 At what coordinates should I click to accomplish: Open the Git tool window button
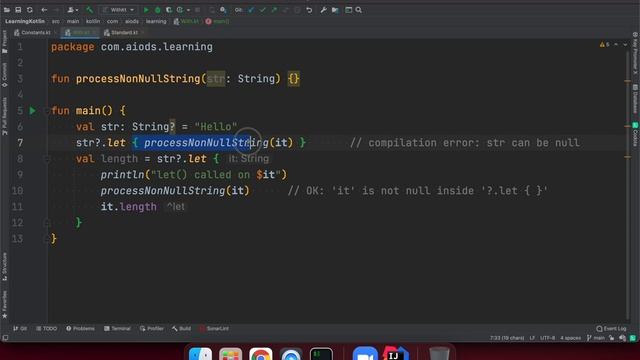20,329
